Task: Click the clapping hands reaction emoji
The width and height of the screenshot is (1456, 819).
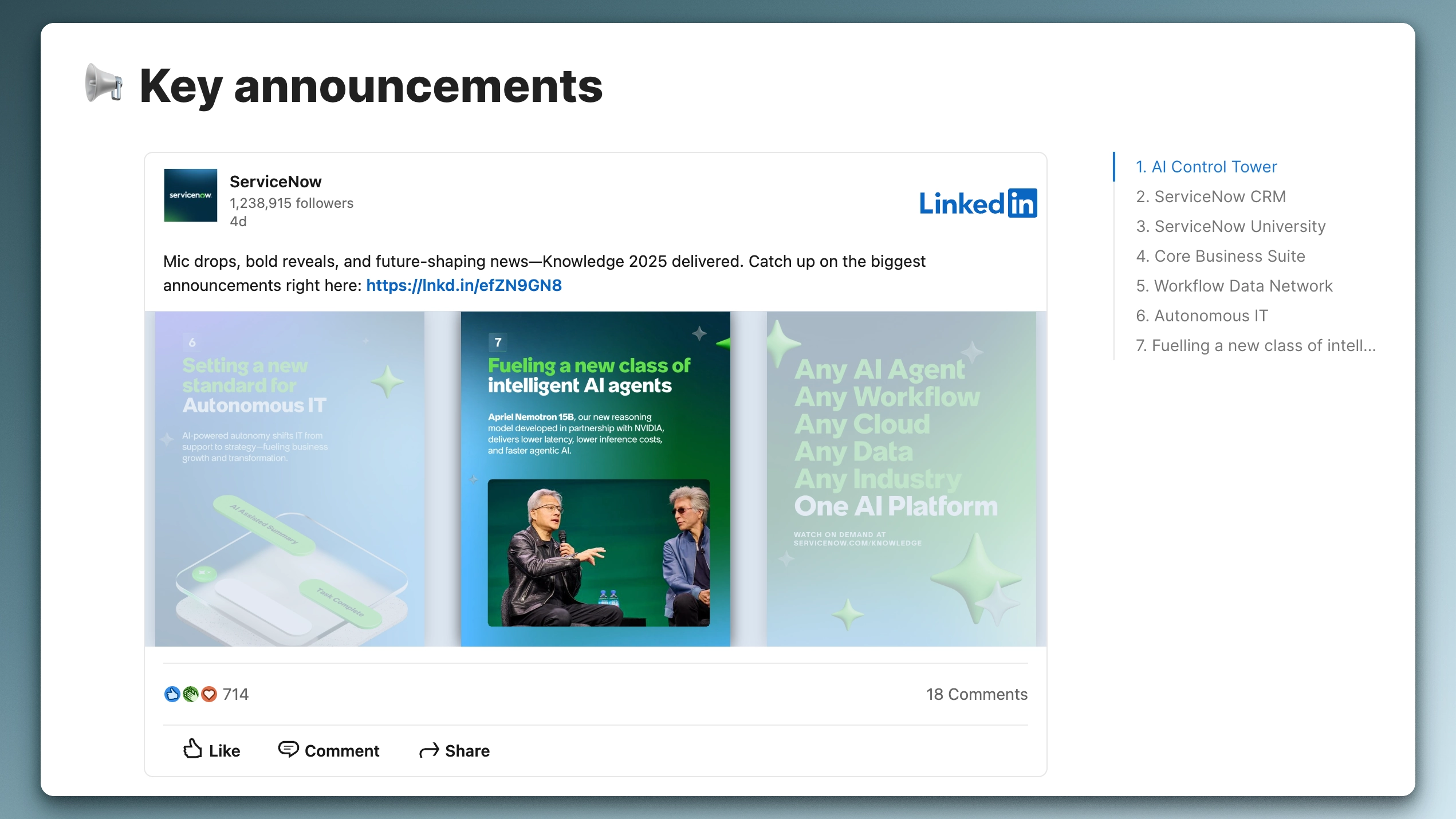Action: point(191,694)
